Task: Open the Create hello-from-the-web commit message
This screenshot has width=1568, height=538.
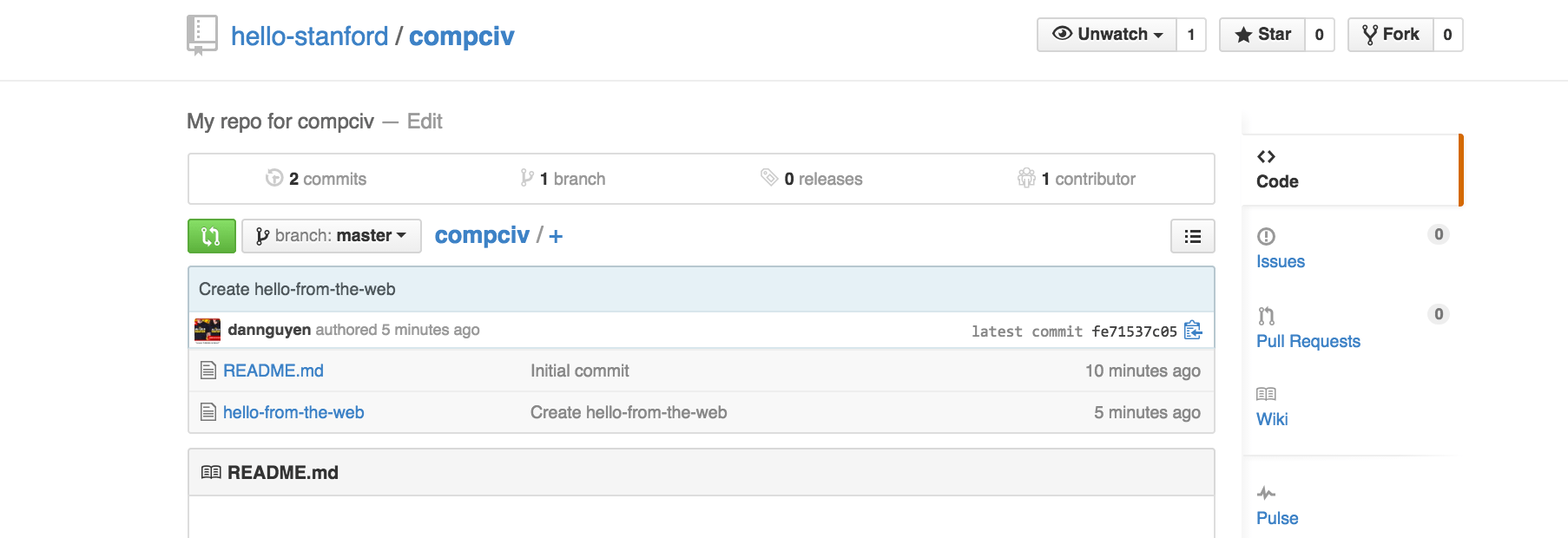Action: (297, 290)
